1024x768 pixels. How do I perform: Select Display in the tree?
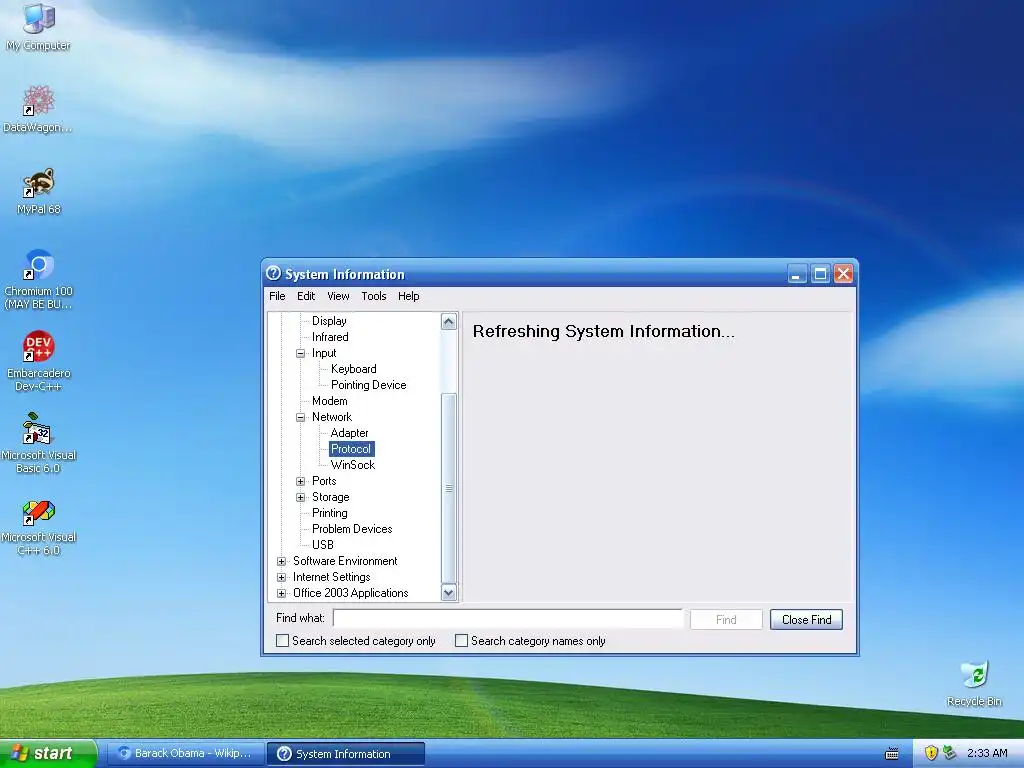[329, 321]
